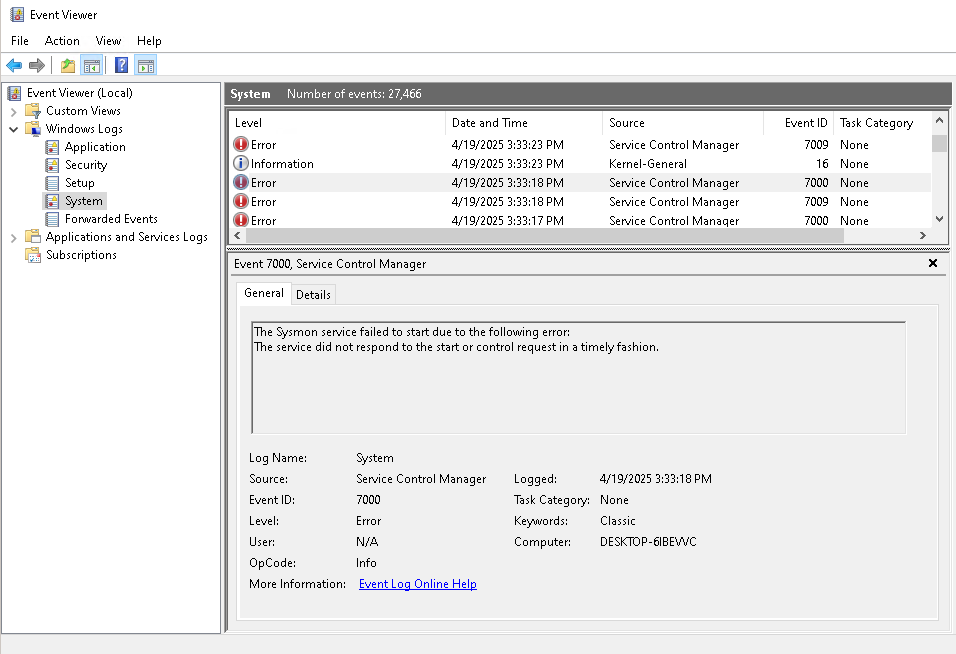The height and width of the screenshot is (654, 956).
Task: Click the event list vertical scrollbar thumb
Action: [940, 143]
